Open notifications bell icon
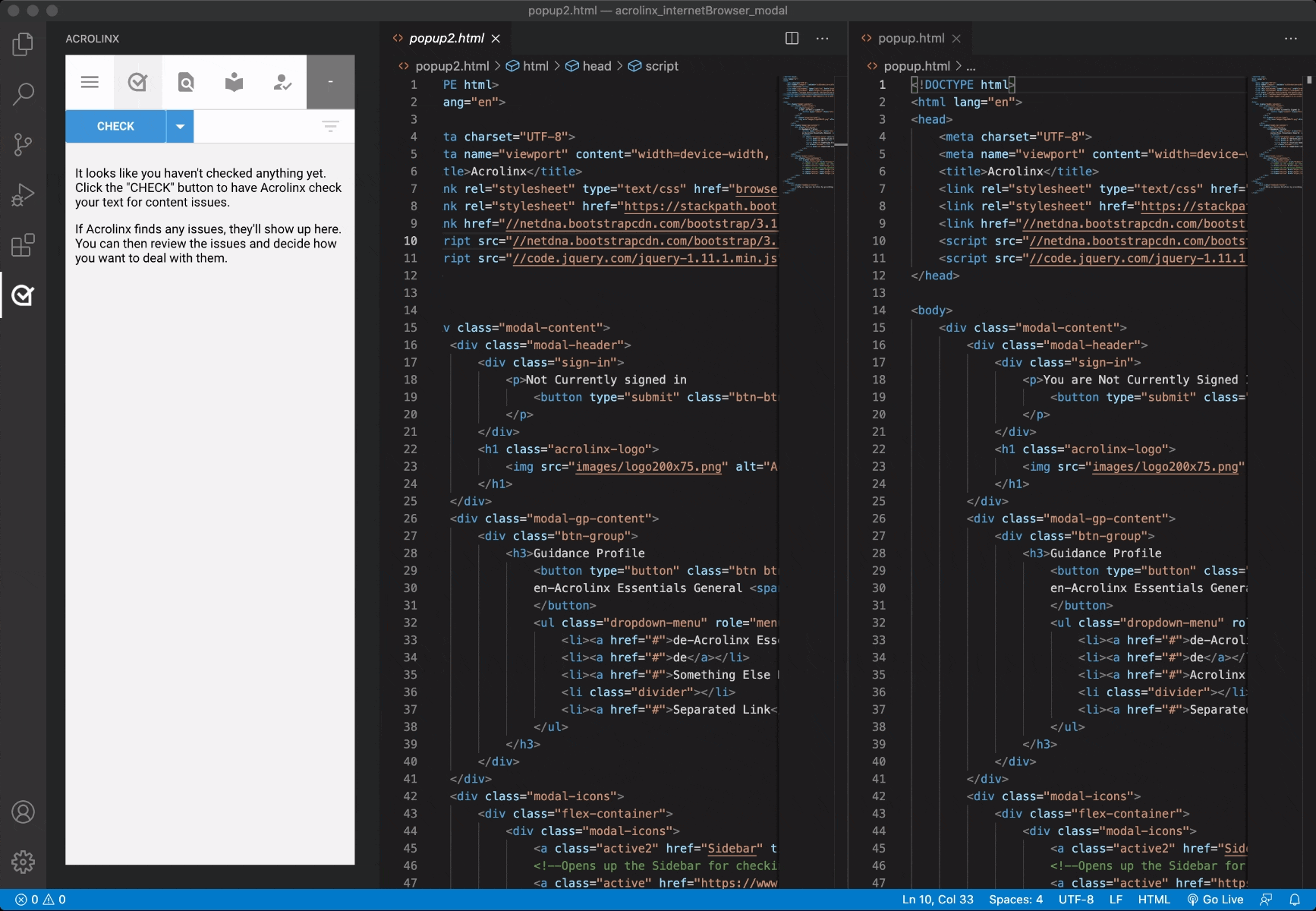The height and width of the screenshot is (911, 1316). (1295, 900)
